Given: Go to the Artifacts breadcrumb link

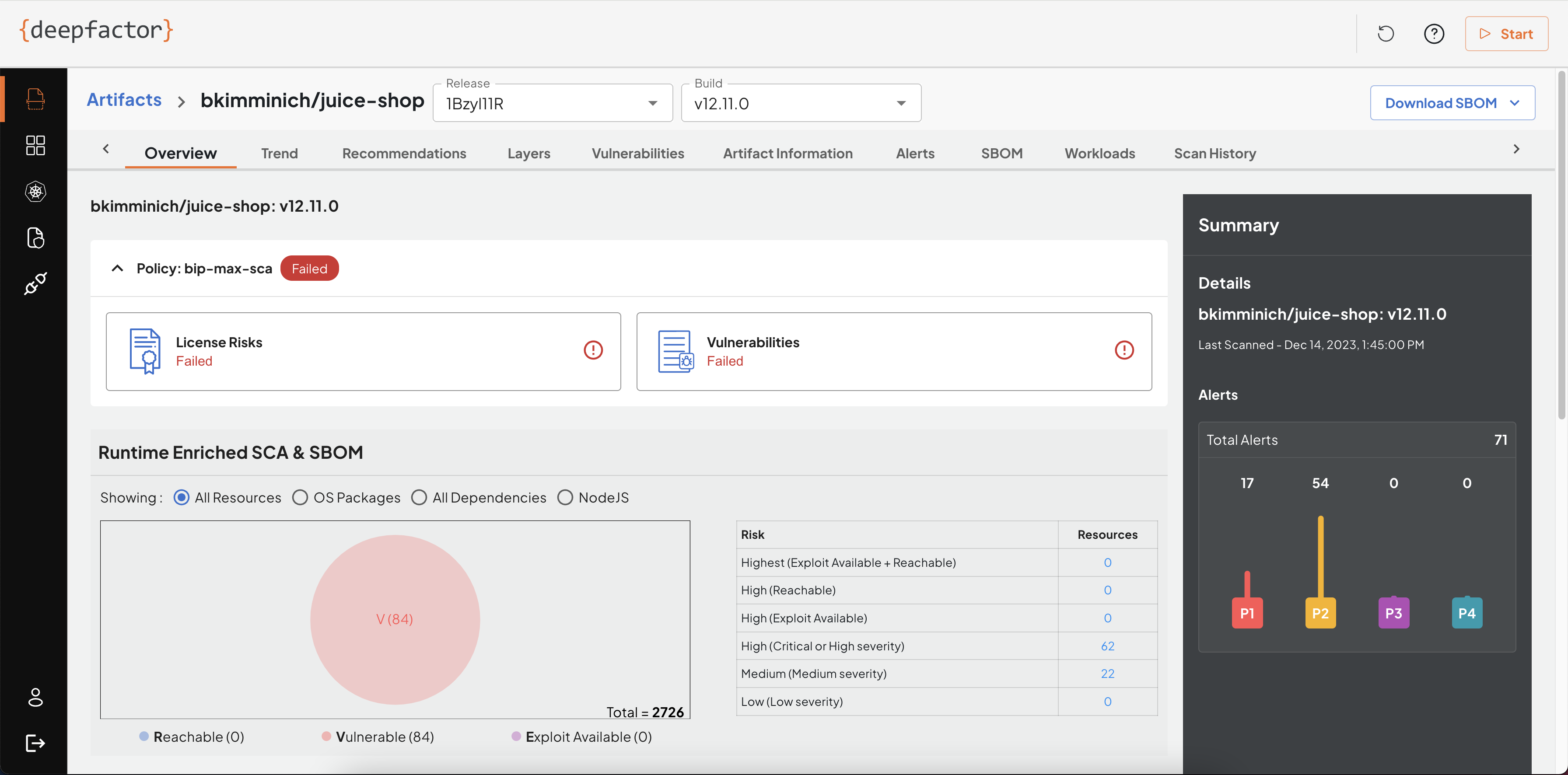Looking at the screenshot, I should pyautogui.click(x=124, y=100).
